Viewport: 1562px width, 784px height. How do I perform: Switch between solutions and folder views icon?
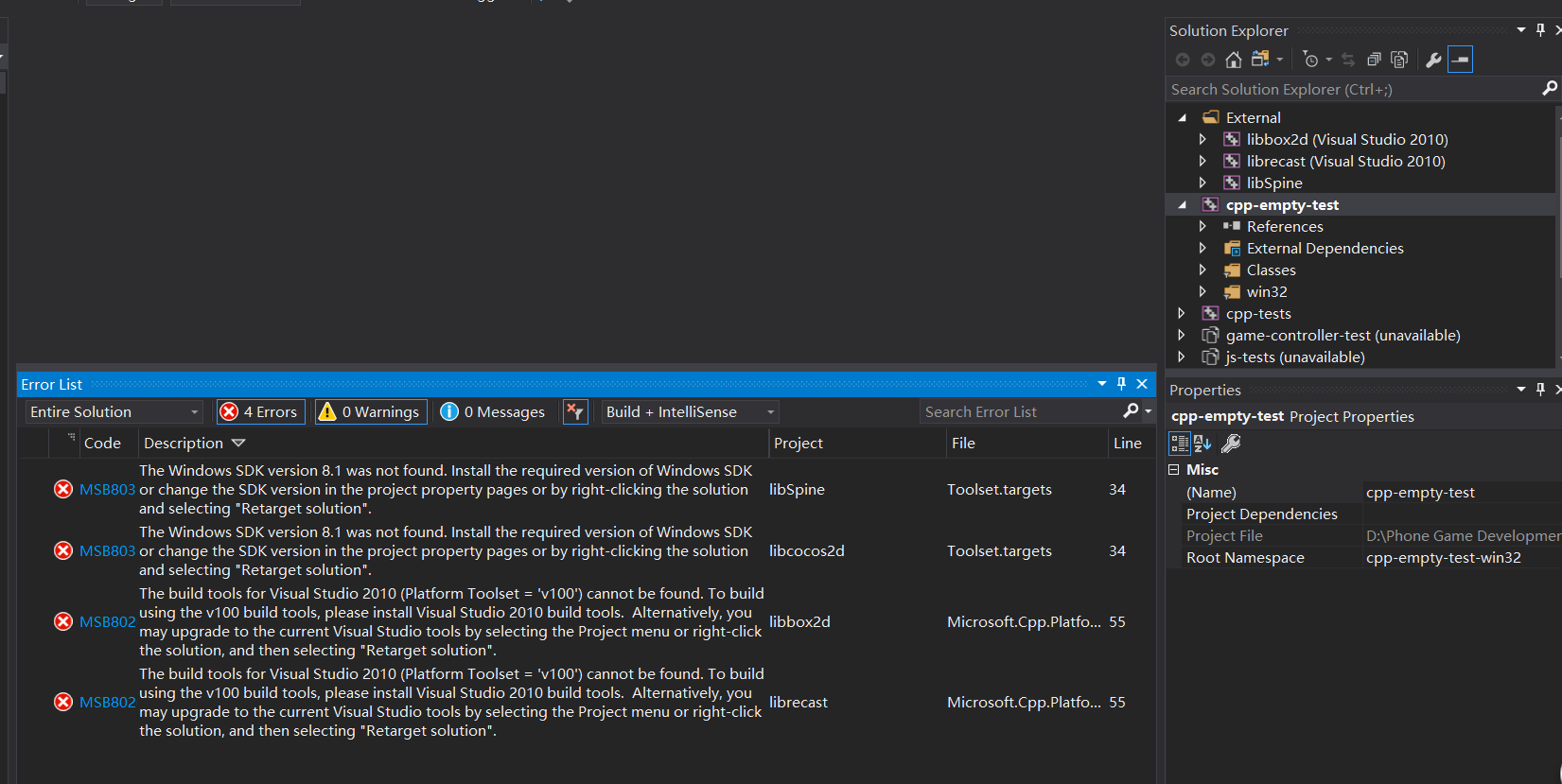tap(1259, 60)
